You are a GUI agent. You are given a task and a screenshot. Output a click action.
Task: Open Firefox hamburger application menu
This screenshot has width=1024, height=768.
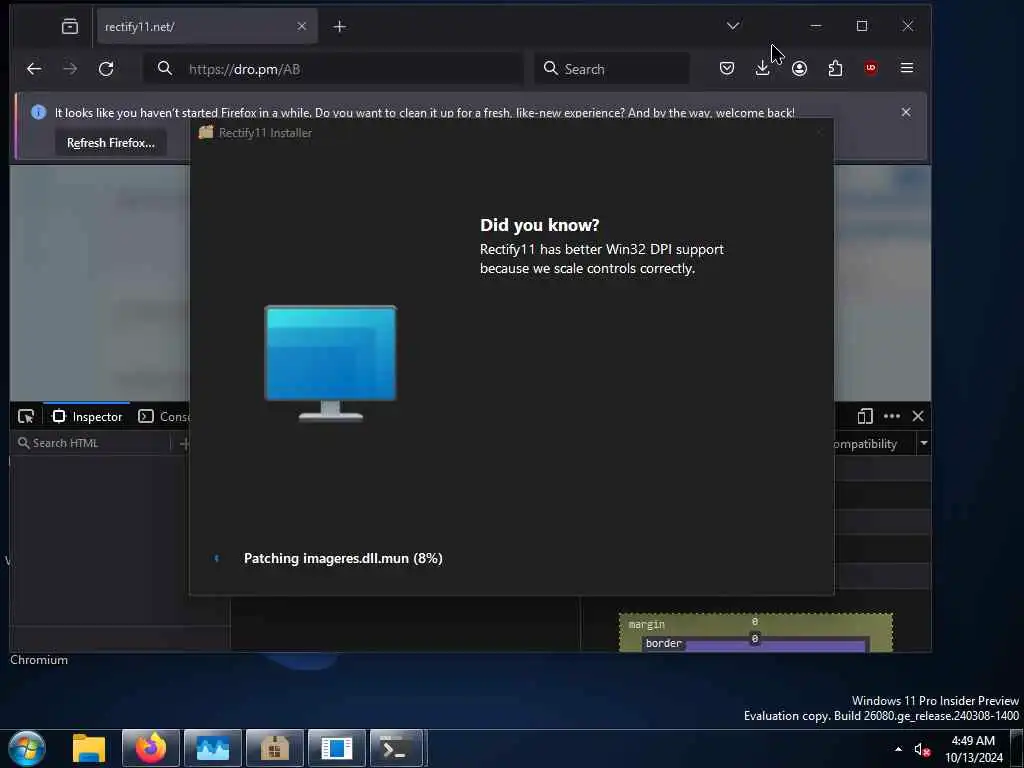(906, 68)
